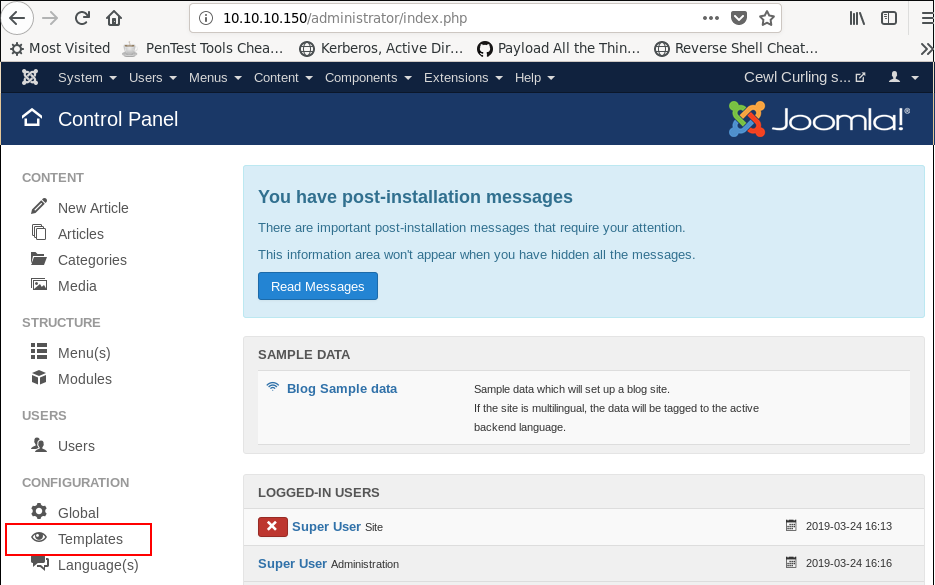Click the Control Panel home icon
Viewport: 935px width, 585px height.
click(32, 119)
